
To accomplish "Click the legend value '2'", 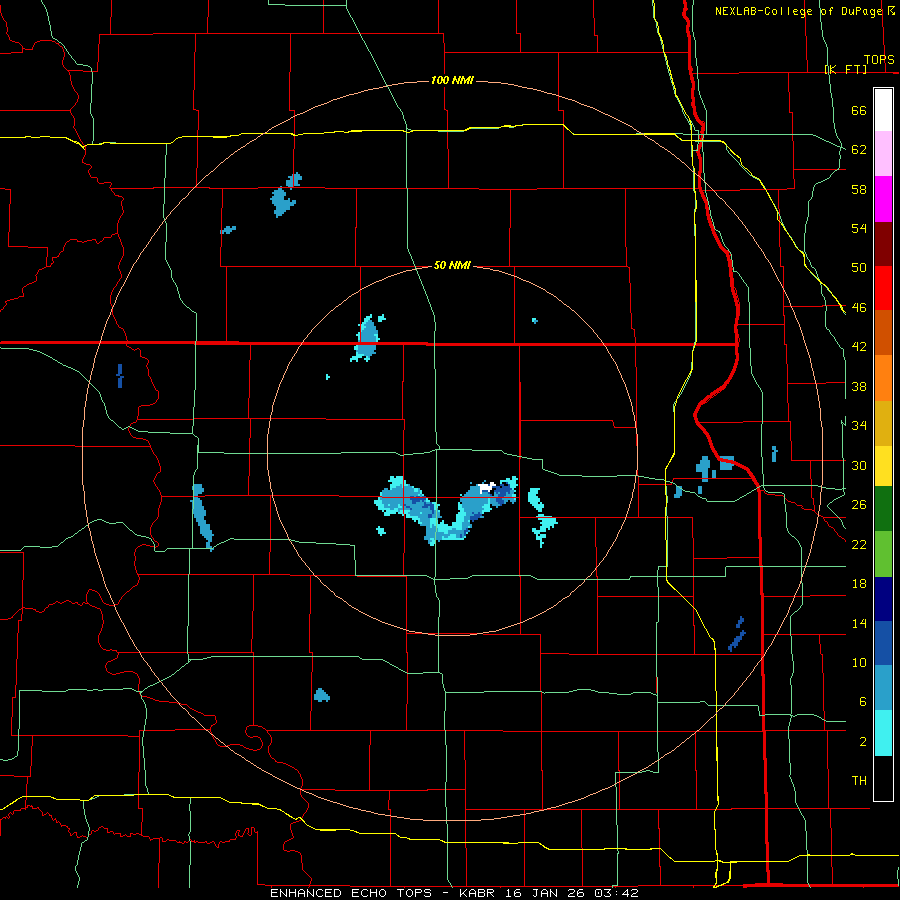I will click(863, 742).
